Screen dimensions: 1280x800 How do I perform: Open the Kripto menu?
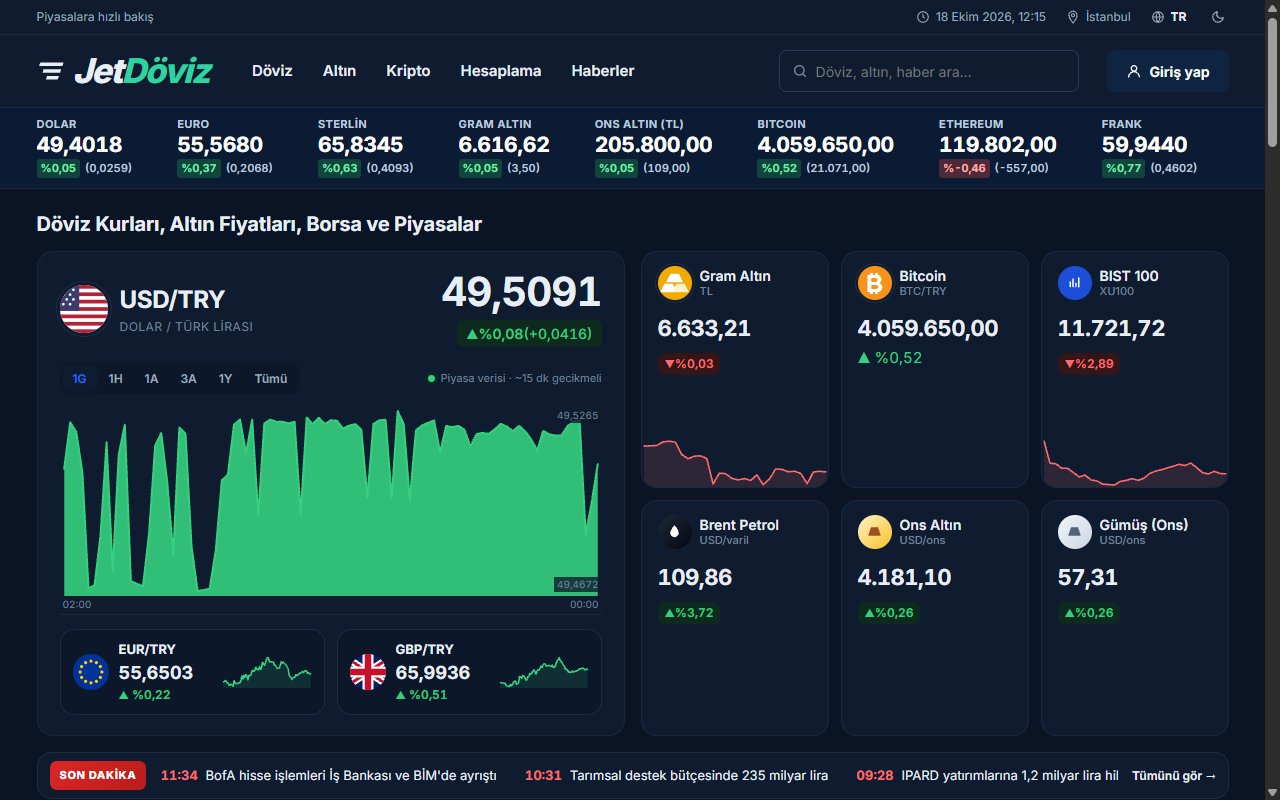pyautogui.click(x=408, y=71)
